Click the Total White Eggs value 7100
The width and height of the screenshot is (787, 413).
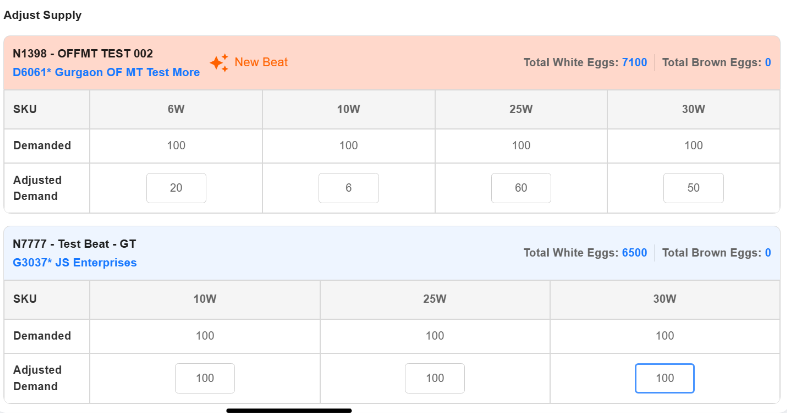point(634,62)
